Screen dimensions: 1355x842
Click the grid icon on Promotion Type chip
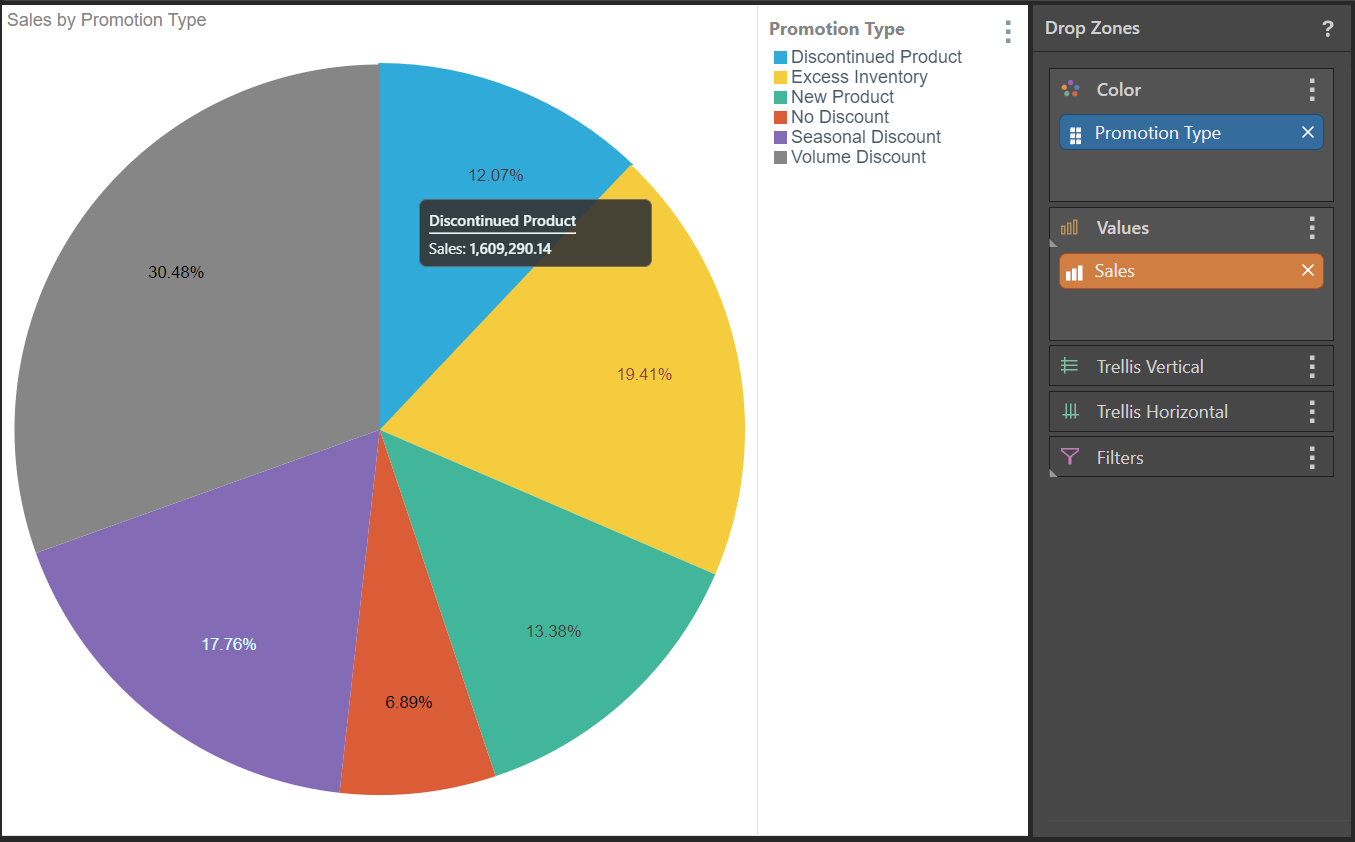[x=1076, y=133]
